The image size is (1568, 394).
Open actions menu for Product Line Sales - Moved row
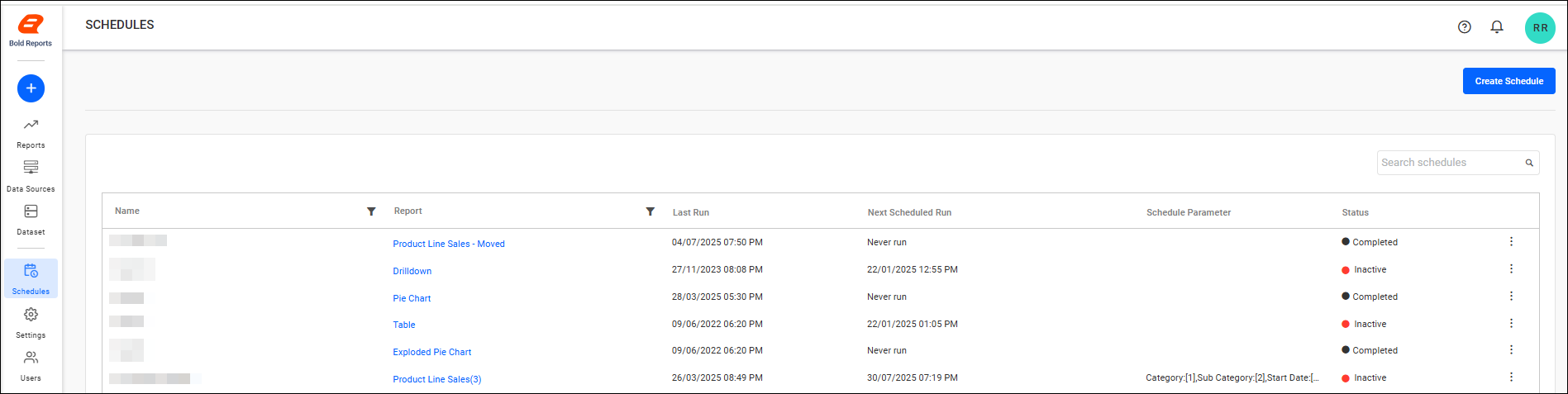(1511, 241)
